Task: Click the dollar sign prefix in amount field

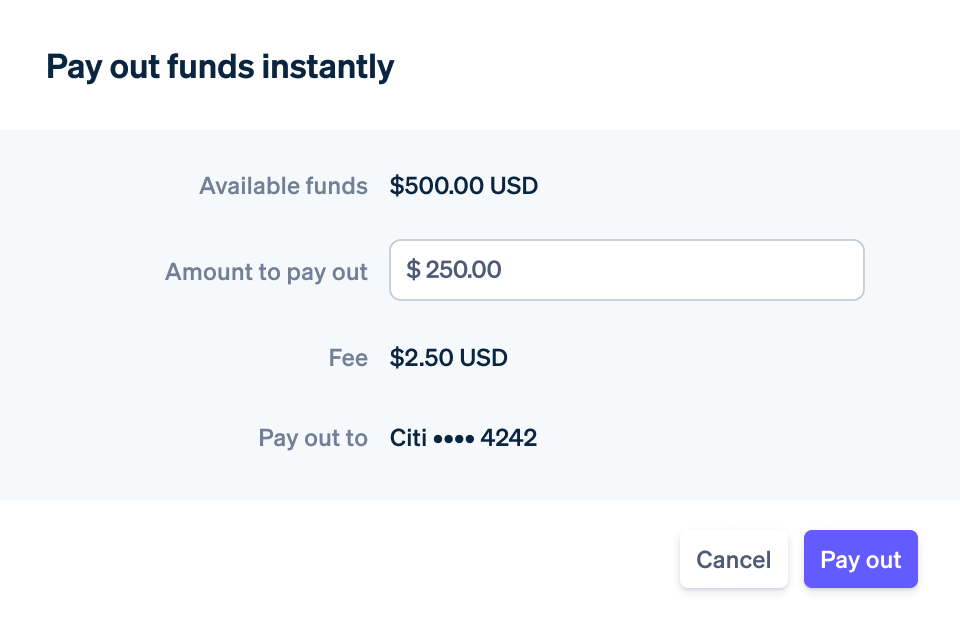Action: [413, 270]
